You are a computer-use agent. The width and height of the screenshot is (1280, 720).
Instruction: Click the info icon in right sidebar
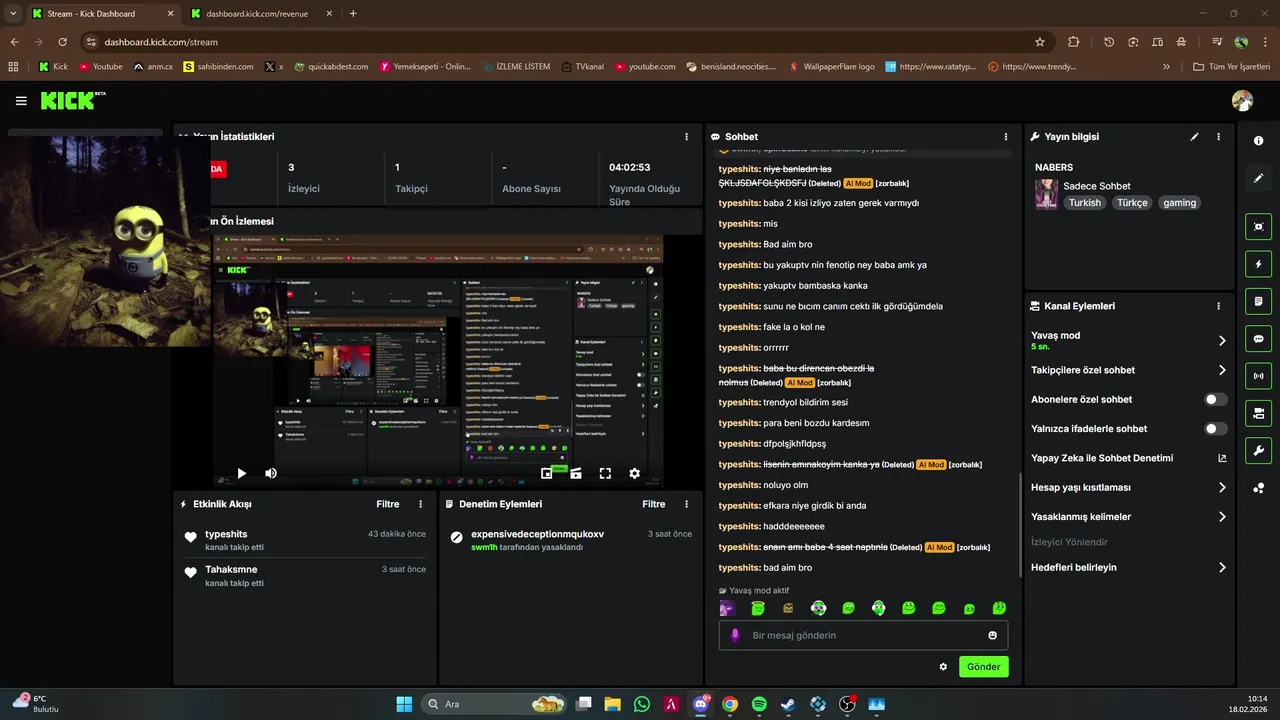(x=1258, y=141)
